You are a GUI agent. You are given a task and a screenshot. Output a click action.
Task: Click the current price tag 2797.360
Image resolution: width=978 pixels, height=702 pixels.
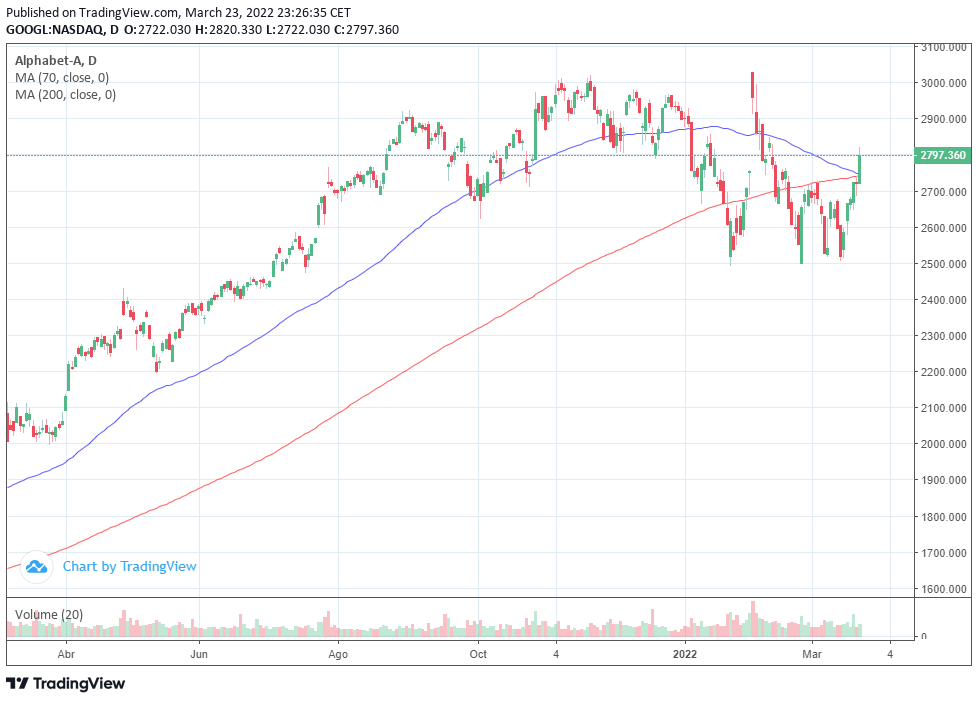click(x=942, y=155)
